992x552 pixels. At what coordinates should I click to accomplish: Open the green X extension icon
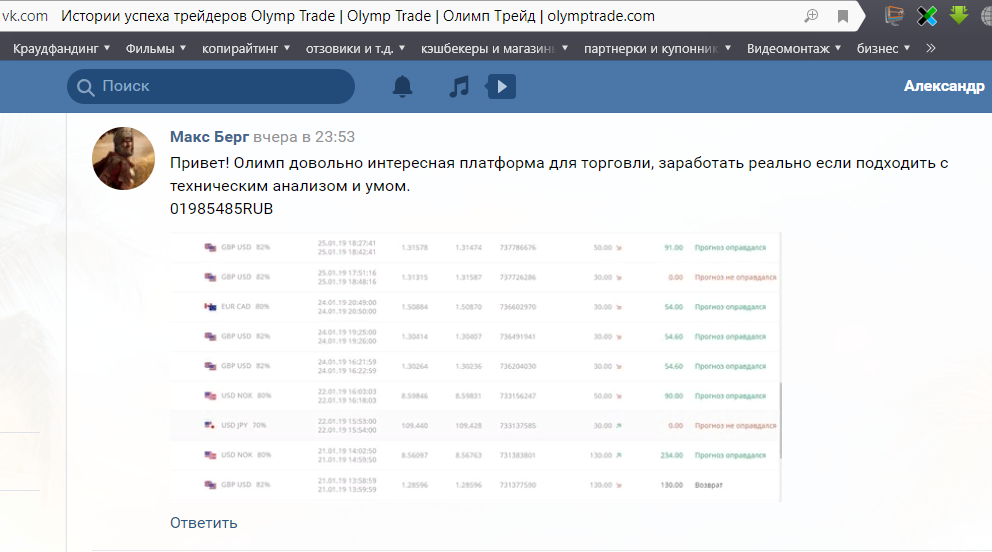(927, 16)
